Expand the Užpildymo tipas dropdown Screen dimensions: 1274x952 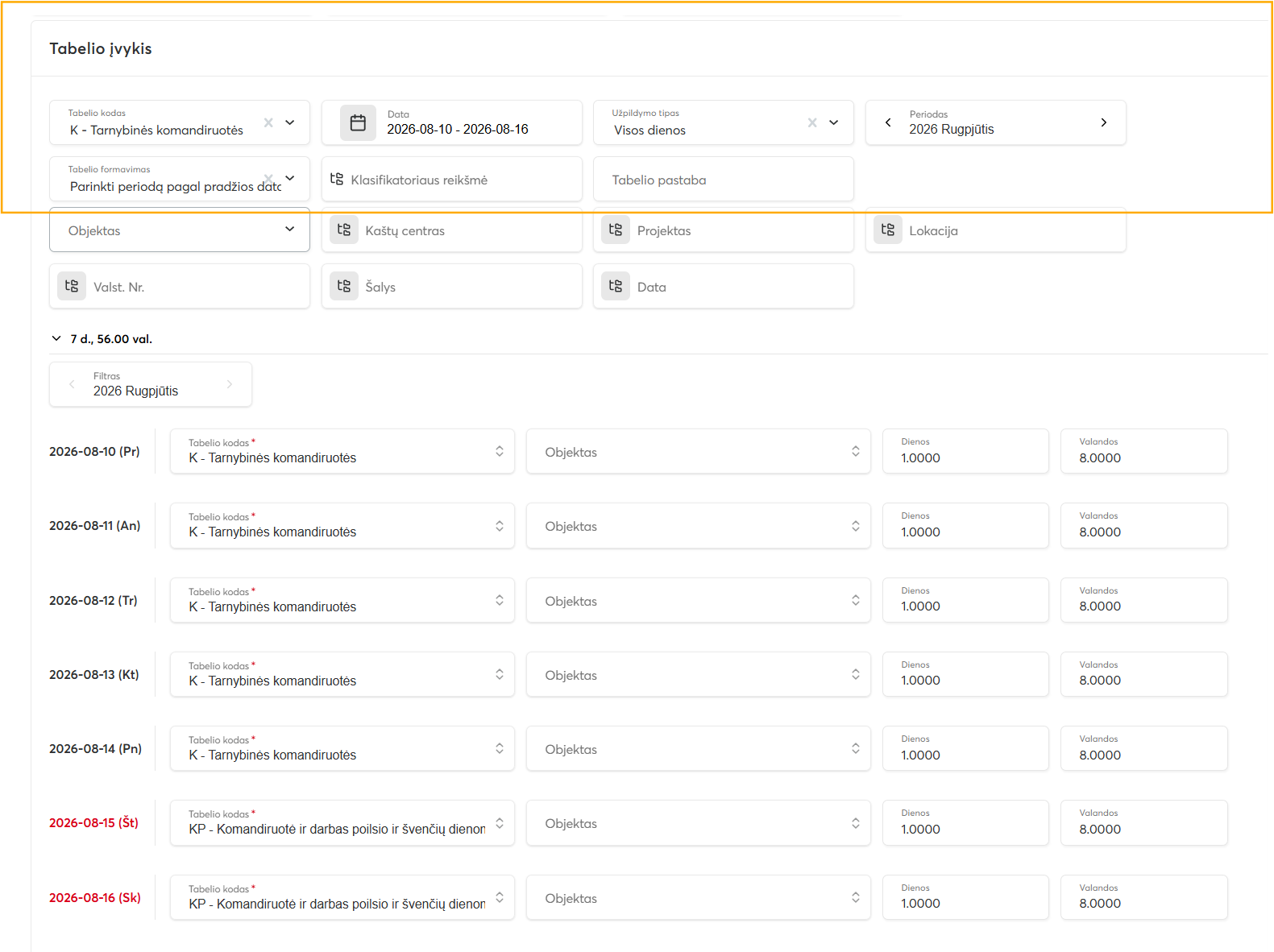(x=834, y=122)
